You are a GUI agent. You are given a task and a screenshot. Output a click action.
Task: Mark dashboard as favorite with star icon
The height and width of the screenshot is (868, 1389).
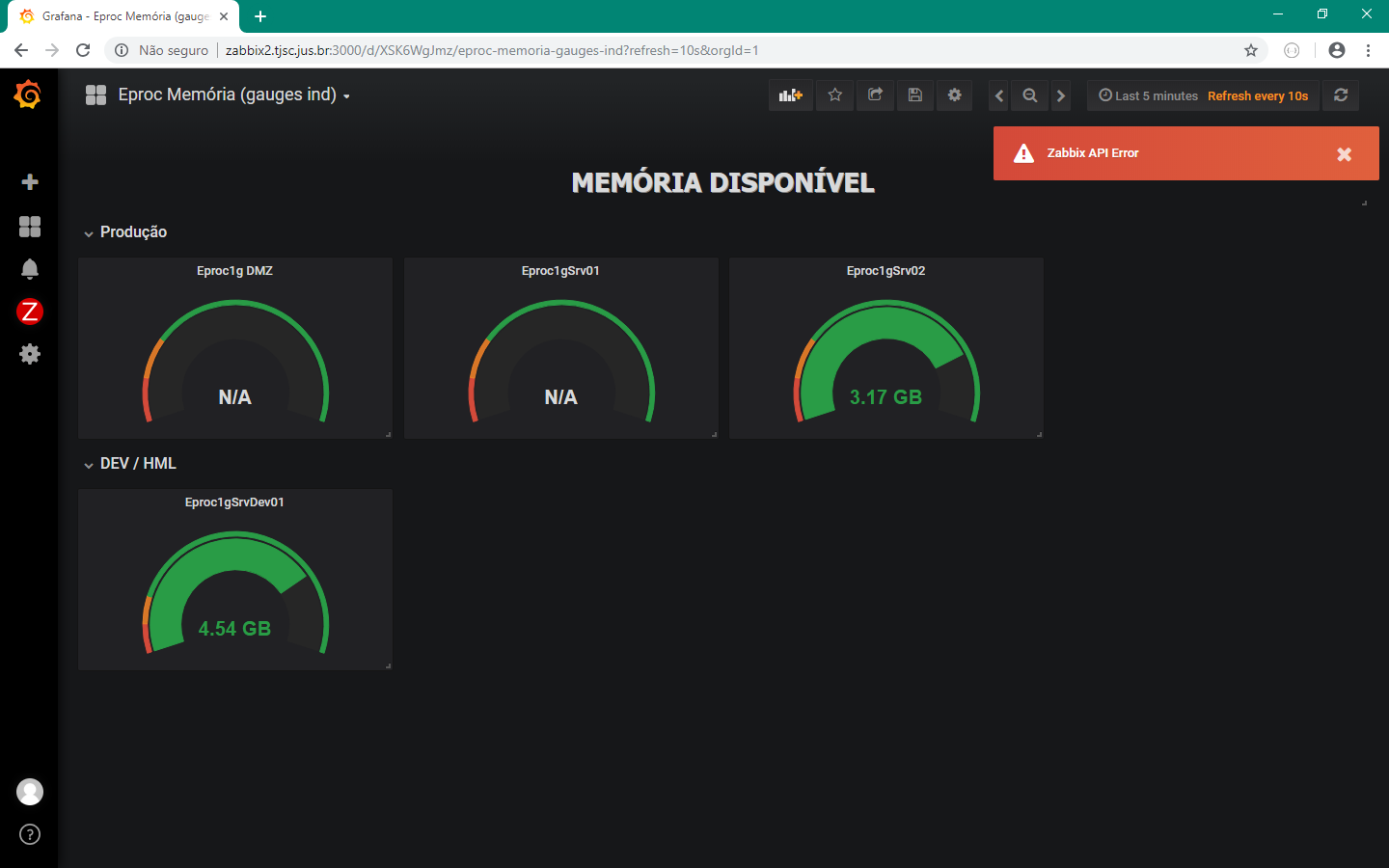point(834,95)
